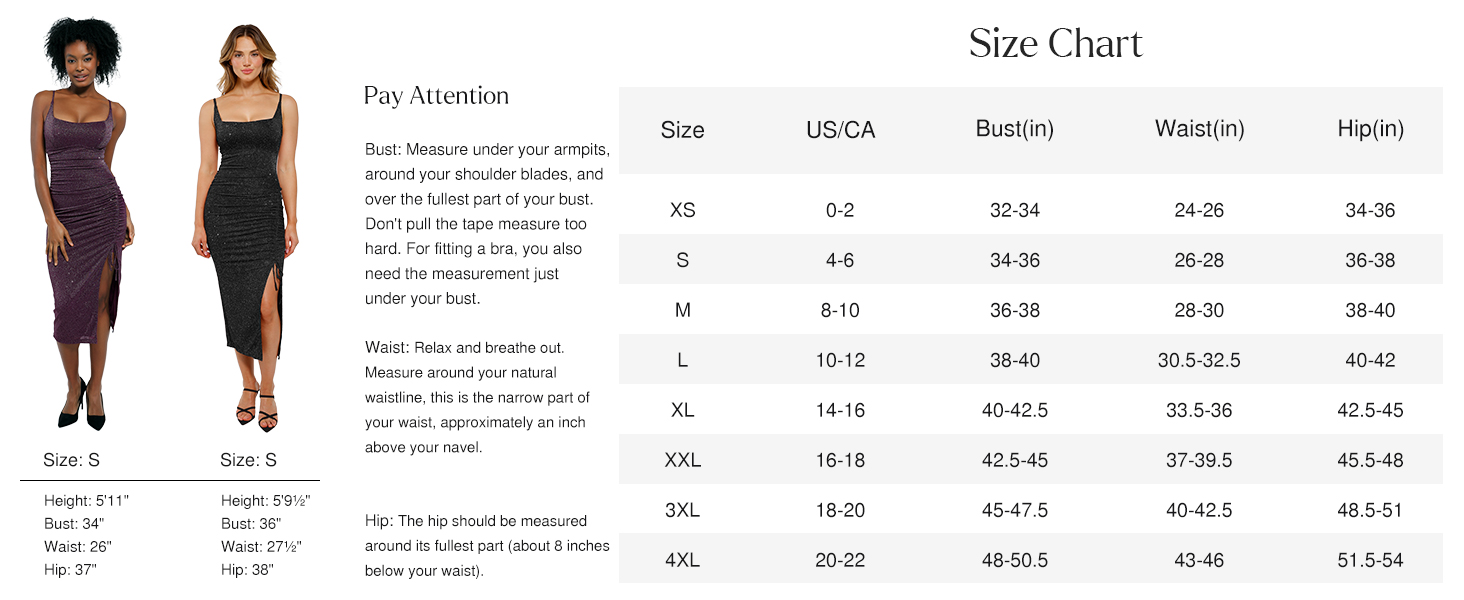1464x600 pixels.
Task: Click the US/CA column header
Action: 840,130
